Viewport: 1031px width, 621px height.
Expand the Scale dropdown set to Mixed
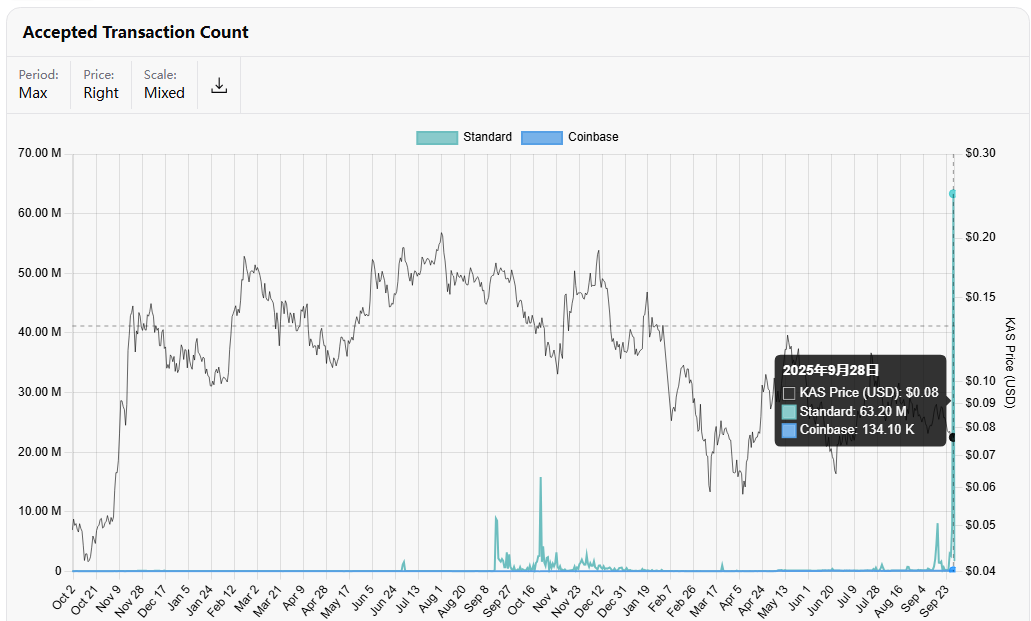pyautogui.click(x=164, y=84)
